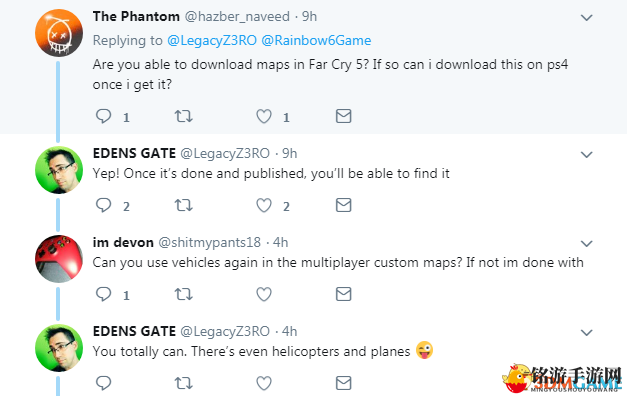Share im devon's tweet via message envelope
This screenshot has height=396, width=627.
tap(343, 294)
